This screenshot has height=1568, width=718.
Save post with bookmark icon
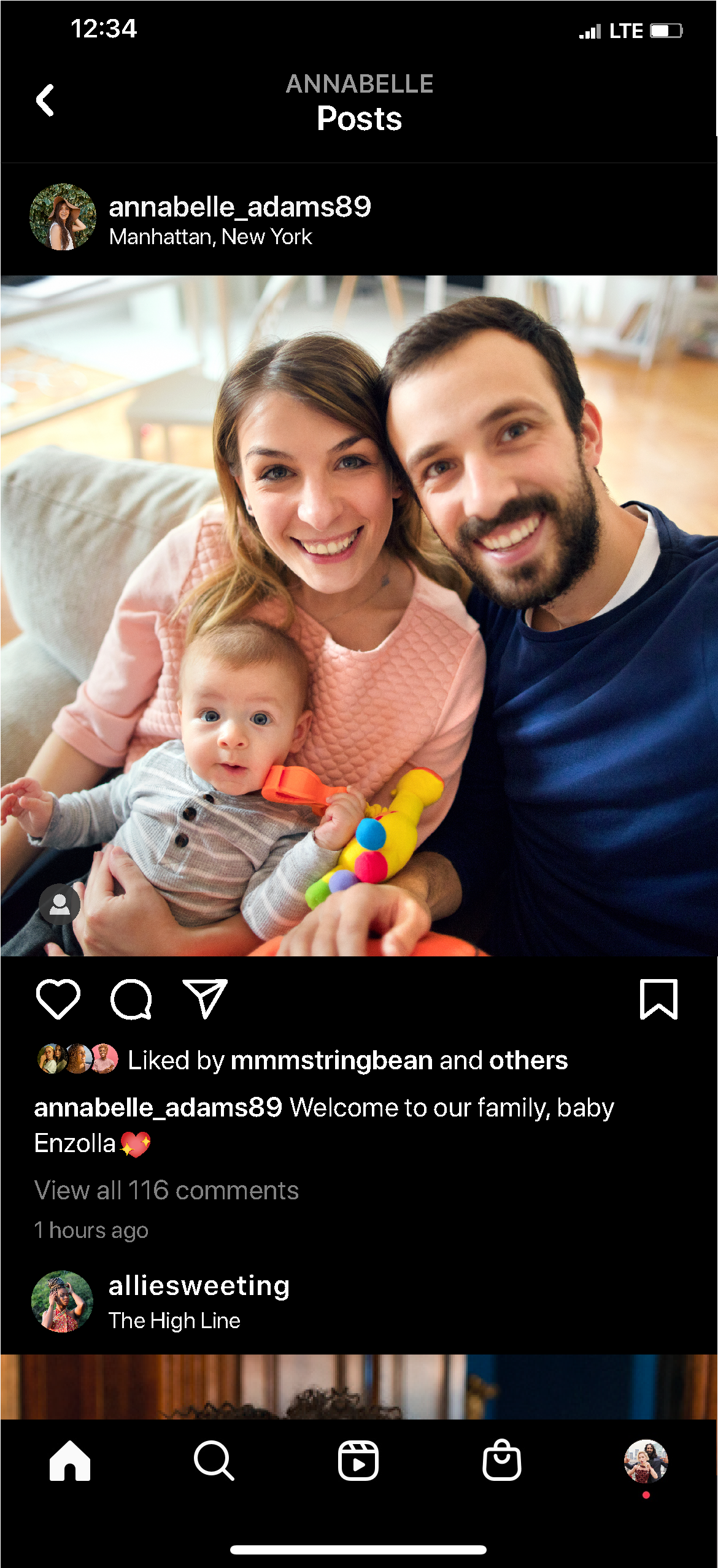(658, 999)
